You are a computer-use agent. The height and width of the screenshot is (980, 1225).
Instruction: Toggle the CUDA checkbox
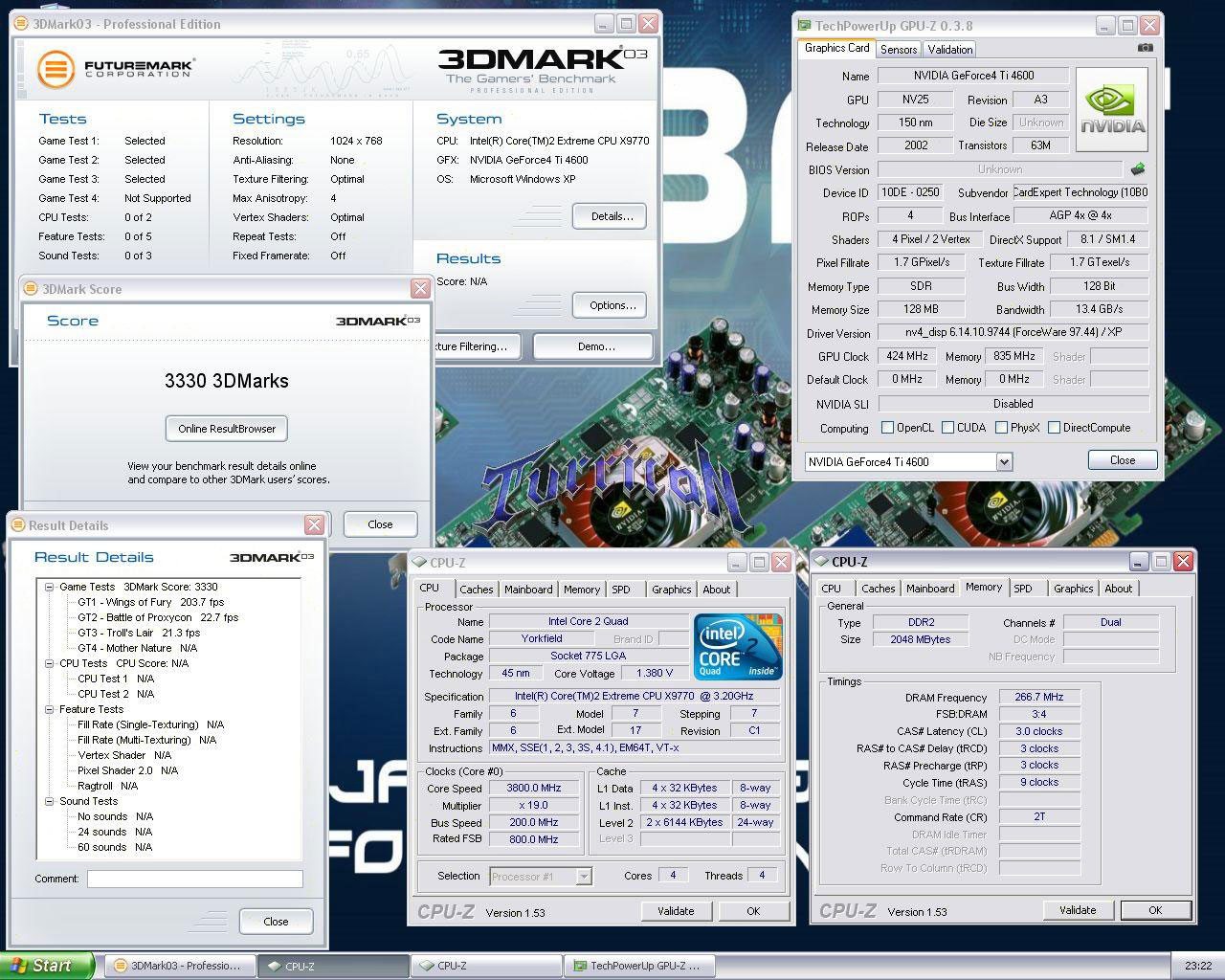(947, 428)
